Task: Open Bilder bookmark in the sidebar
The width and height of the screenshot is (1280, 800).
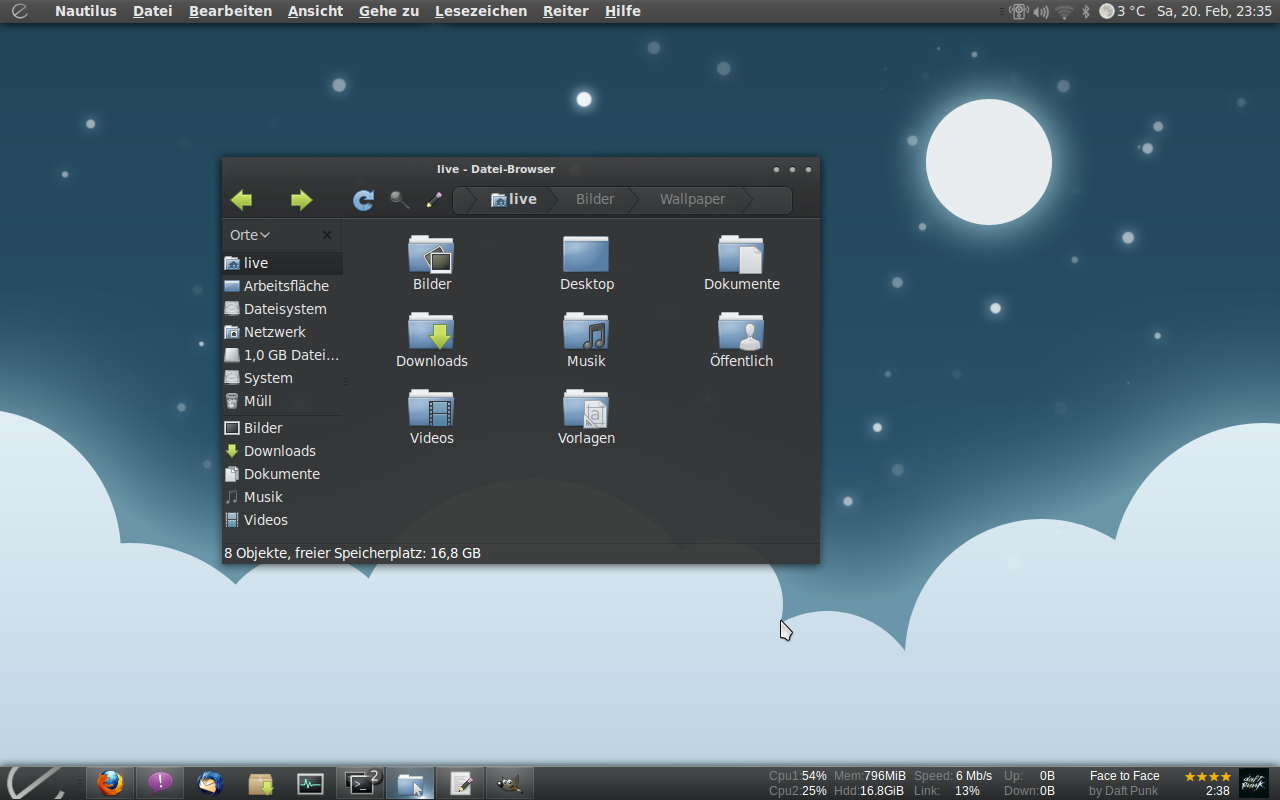Action: point(282,428)
